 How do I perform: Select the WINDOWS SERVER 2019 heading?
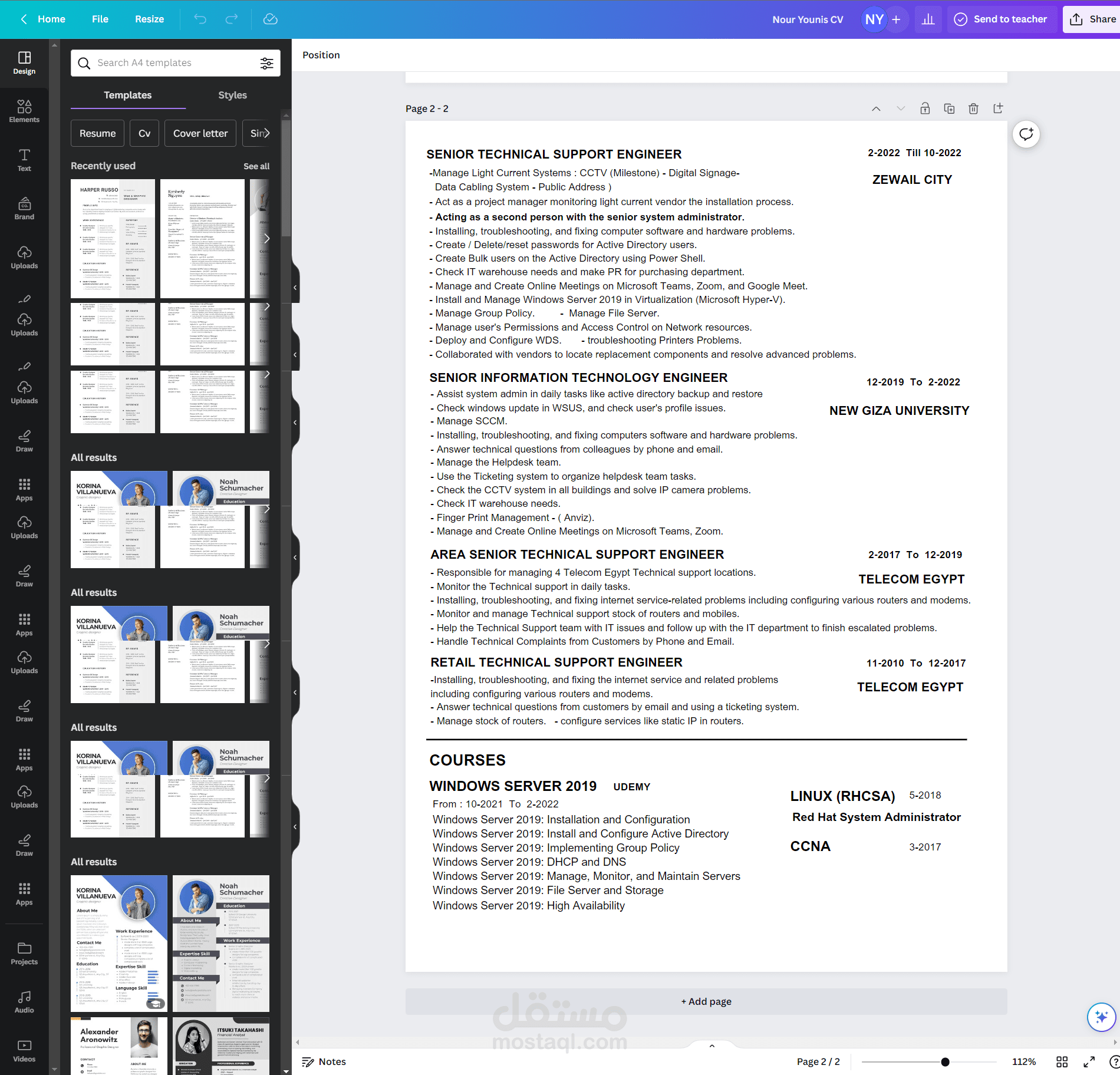513,786
